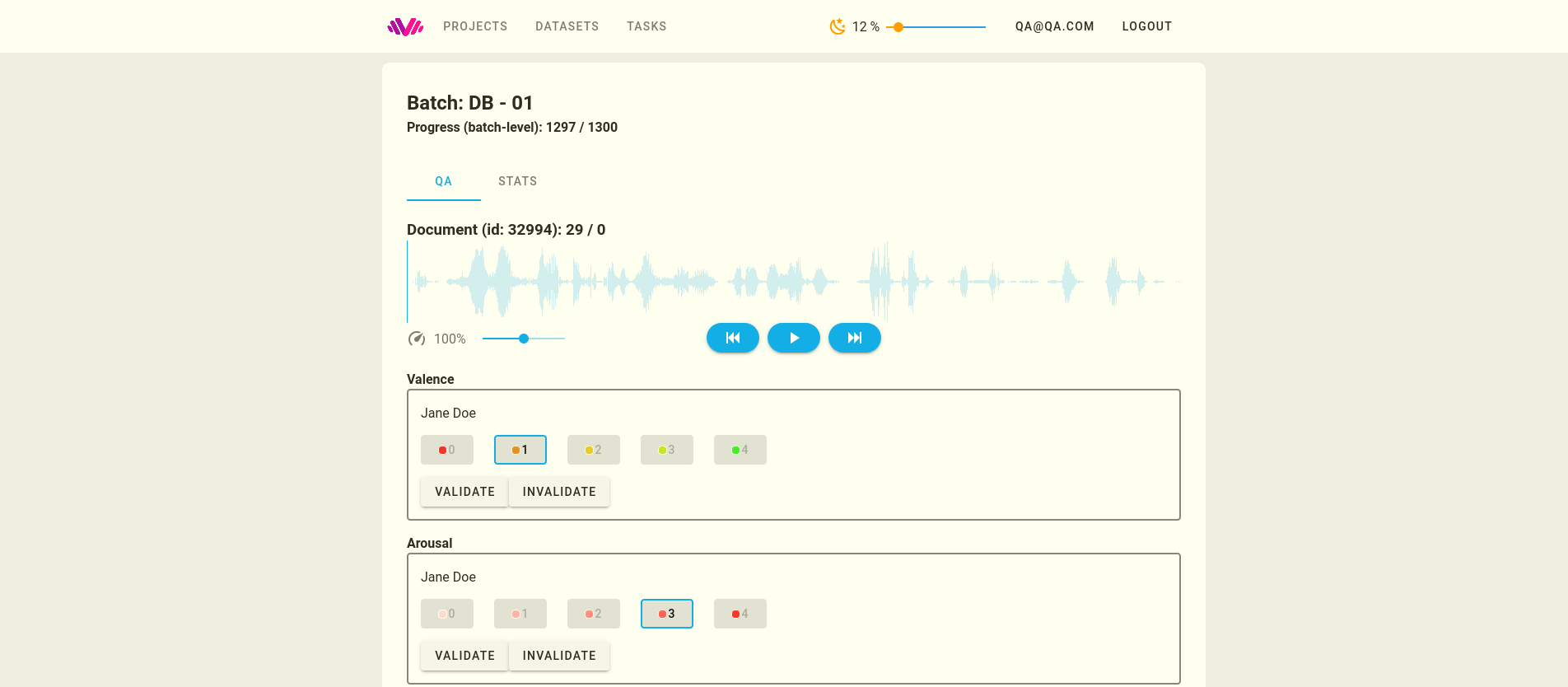Image resolution: width=1568 pixels, height=687 pixels.
Task: Skip to previous audio track
Action: pyautogui.click(x=733, y=338)
